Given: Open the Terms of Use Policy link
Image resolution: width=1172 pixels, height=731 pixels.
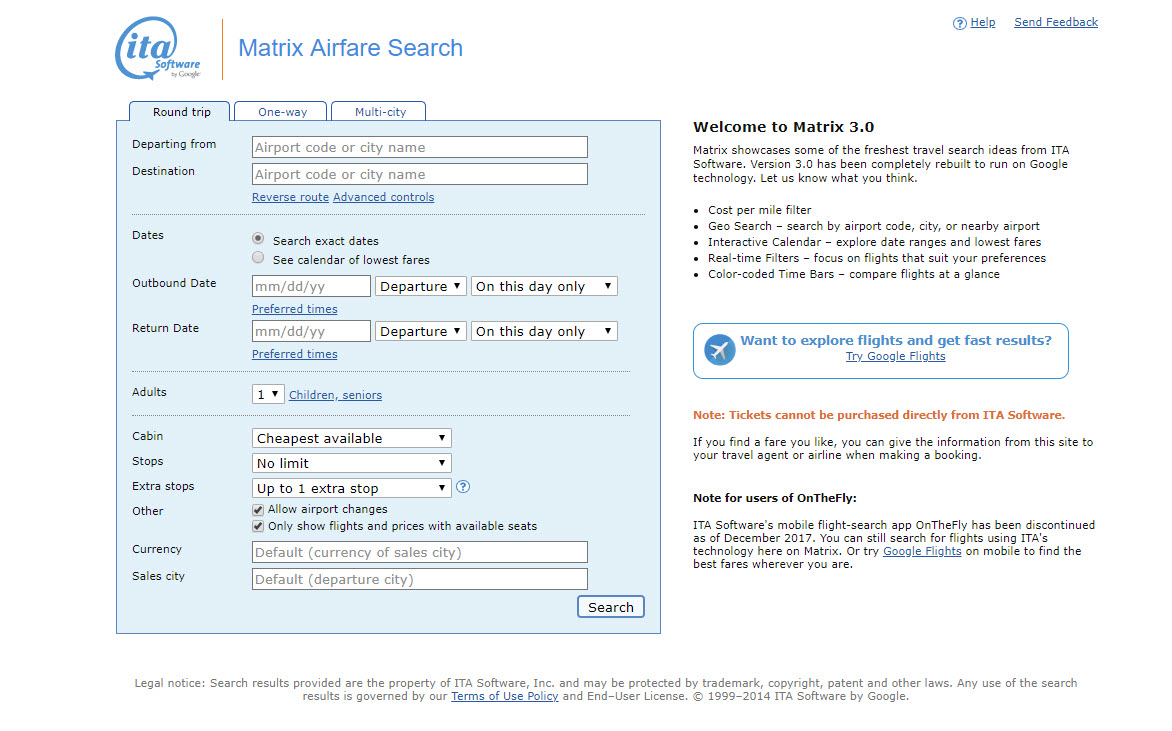Looking at the screenshot, I should [505, 697].
